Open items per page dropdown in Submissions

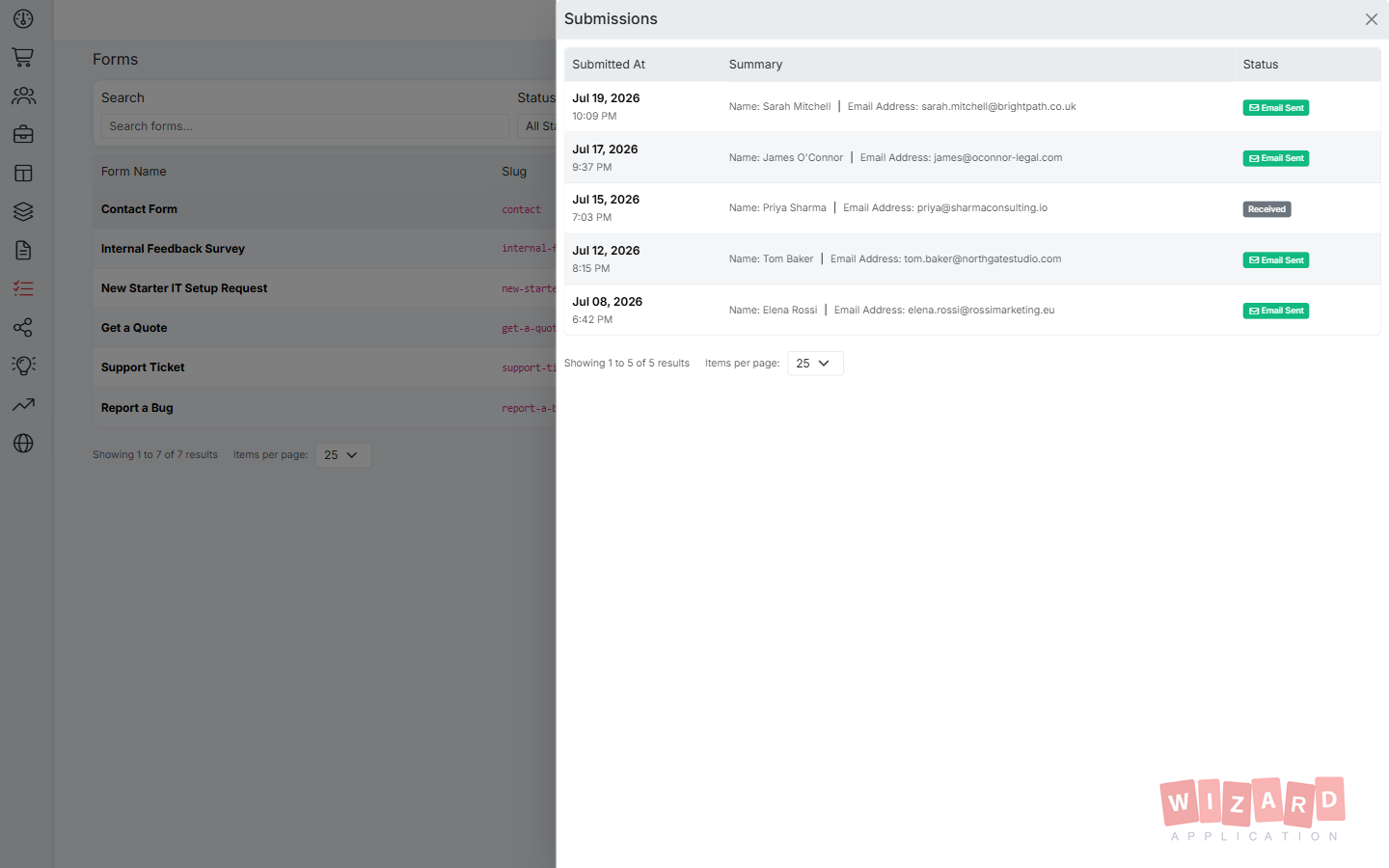(815, 364)
